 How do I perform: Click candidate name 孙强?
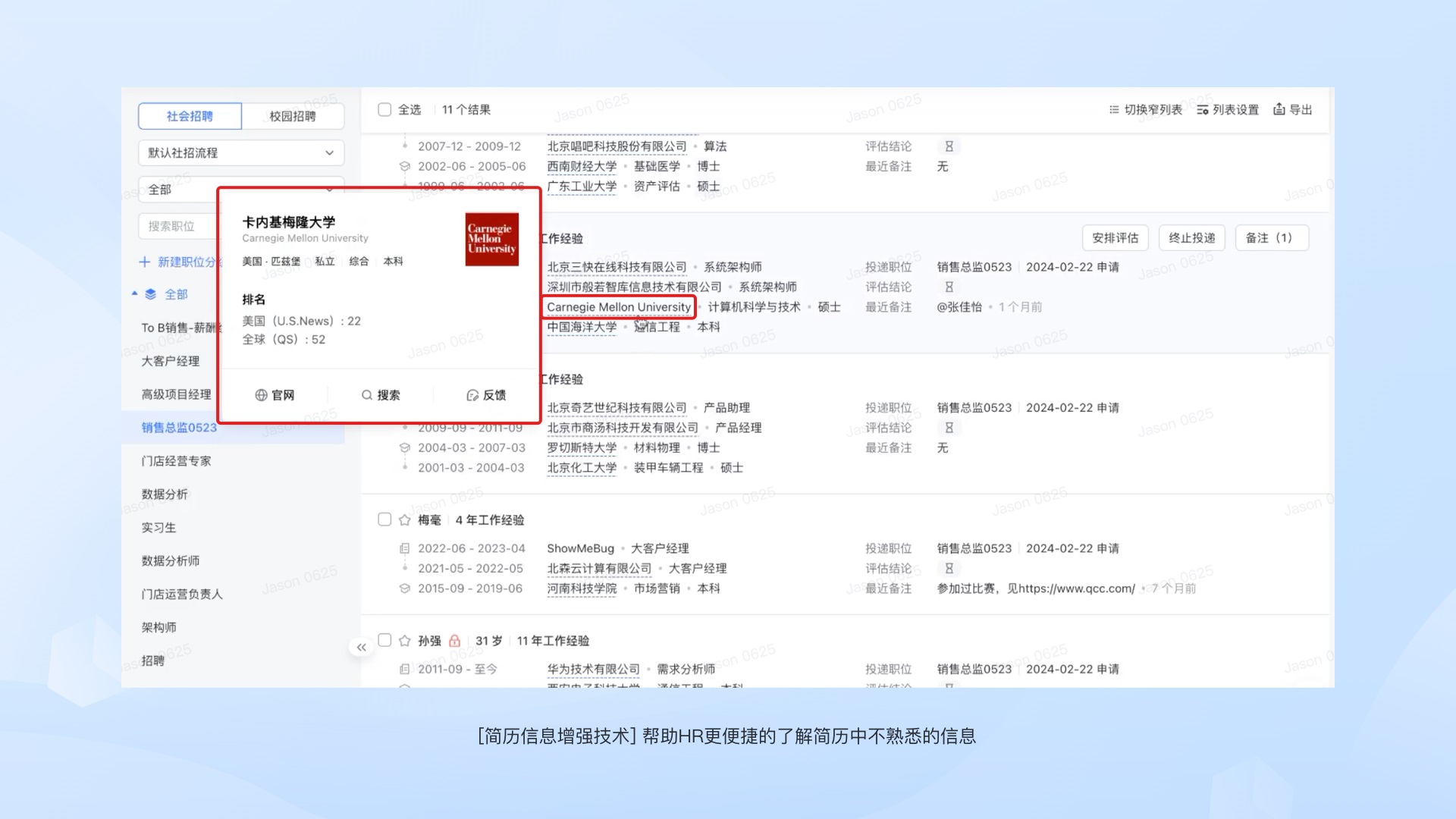(429, 641)
